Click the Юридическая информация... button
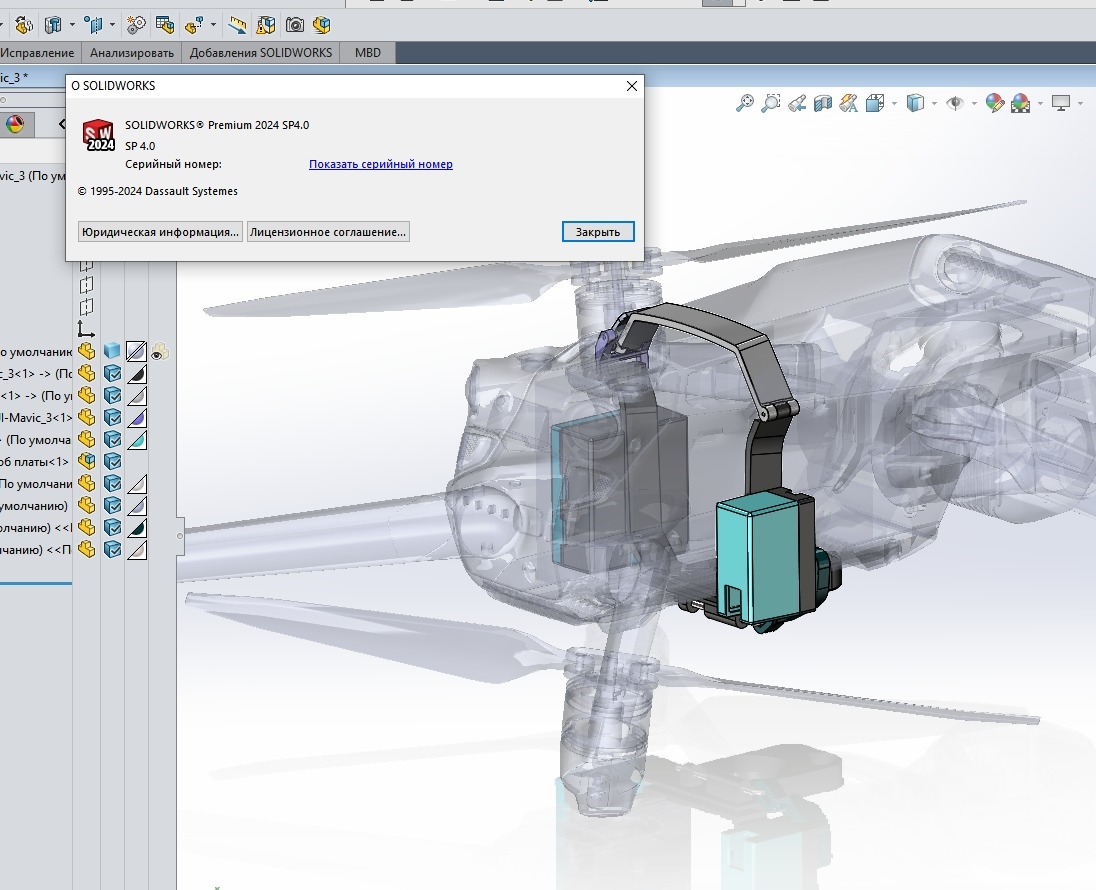1096x890 pixels. 160,232
